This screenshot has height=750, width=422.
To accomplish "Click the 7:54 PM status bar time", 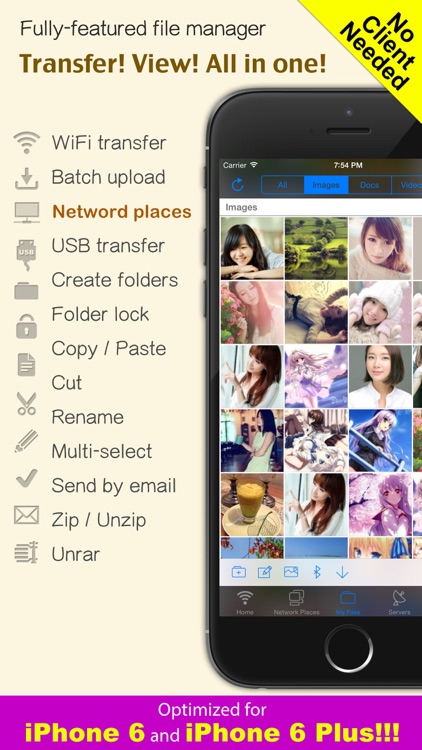I will [348, 165].
